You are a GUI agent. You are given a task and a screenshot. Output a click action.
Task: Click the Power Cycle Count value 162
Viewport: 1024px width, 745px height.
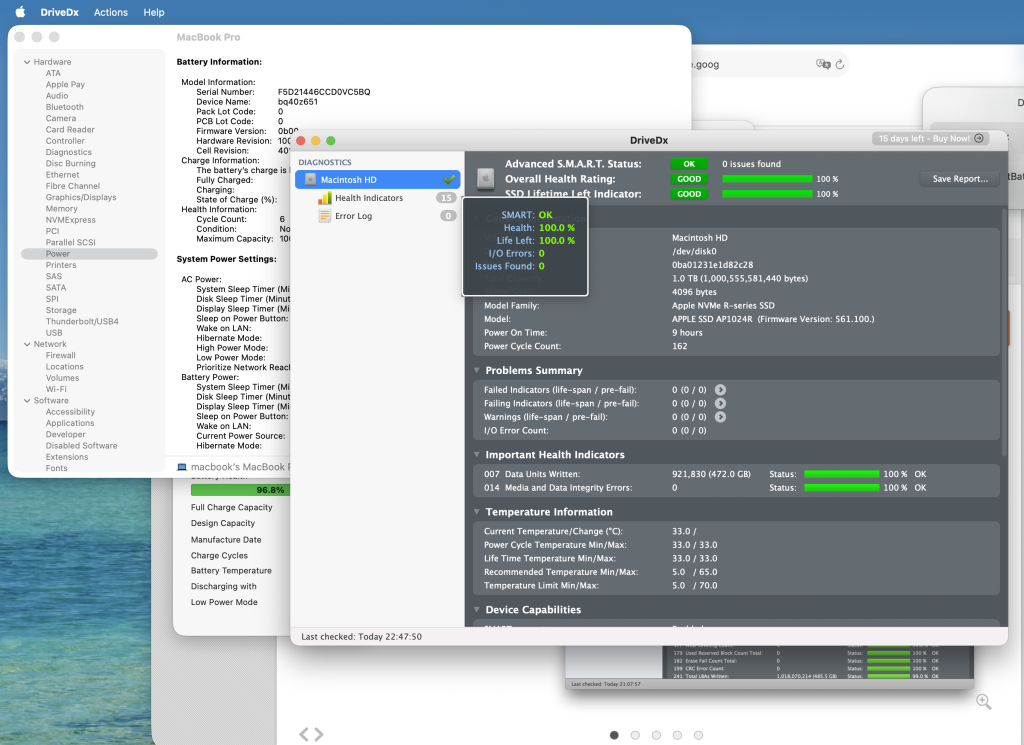pos(679,346)
